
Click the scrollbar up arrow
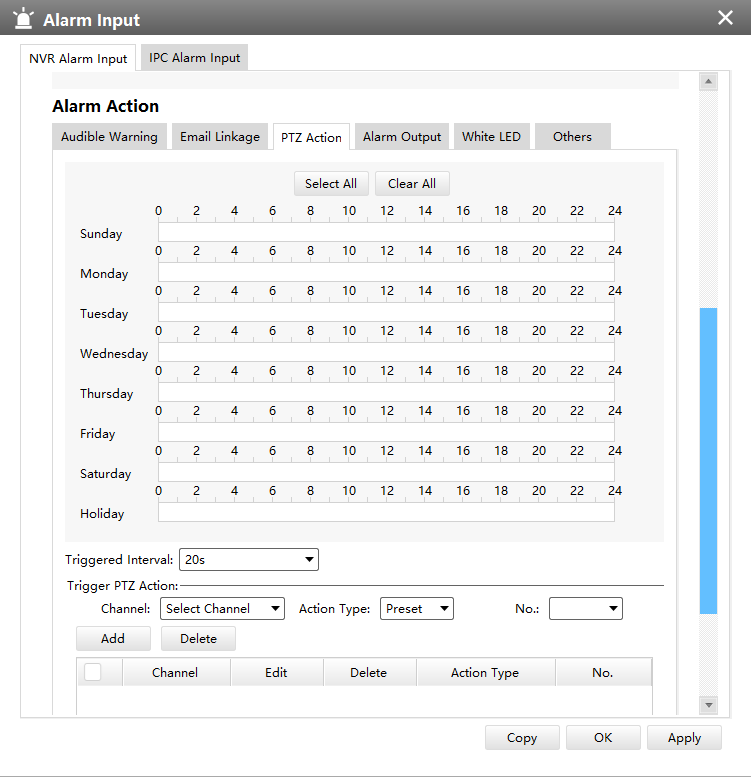click(708, 82)
